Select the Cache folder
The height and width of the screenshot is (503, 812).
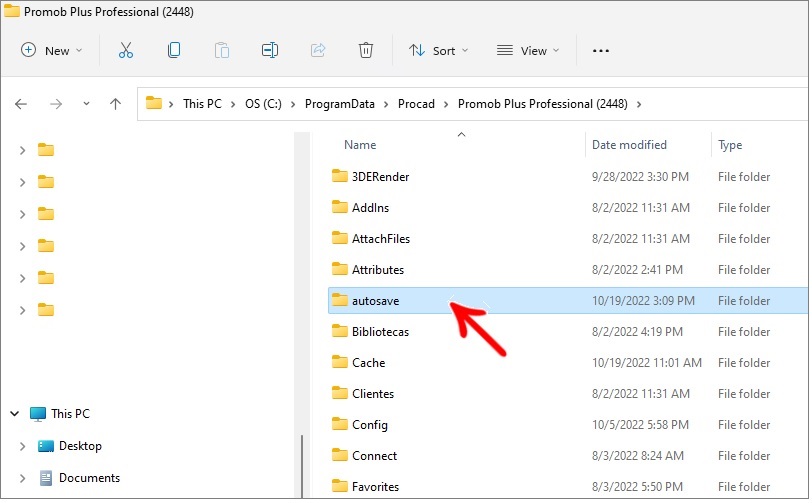tap(568, 363)
